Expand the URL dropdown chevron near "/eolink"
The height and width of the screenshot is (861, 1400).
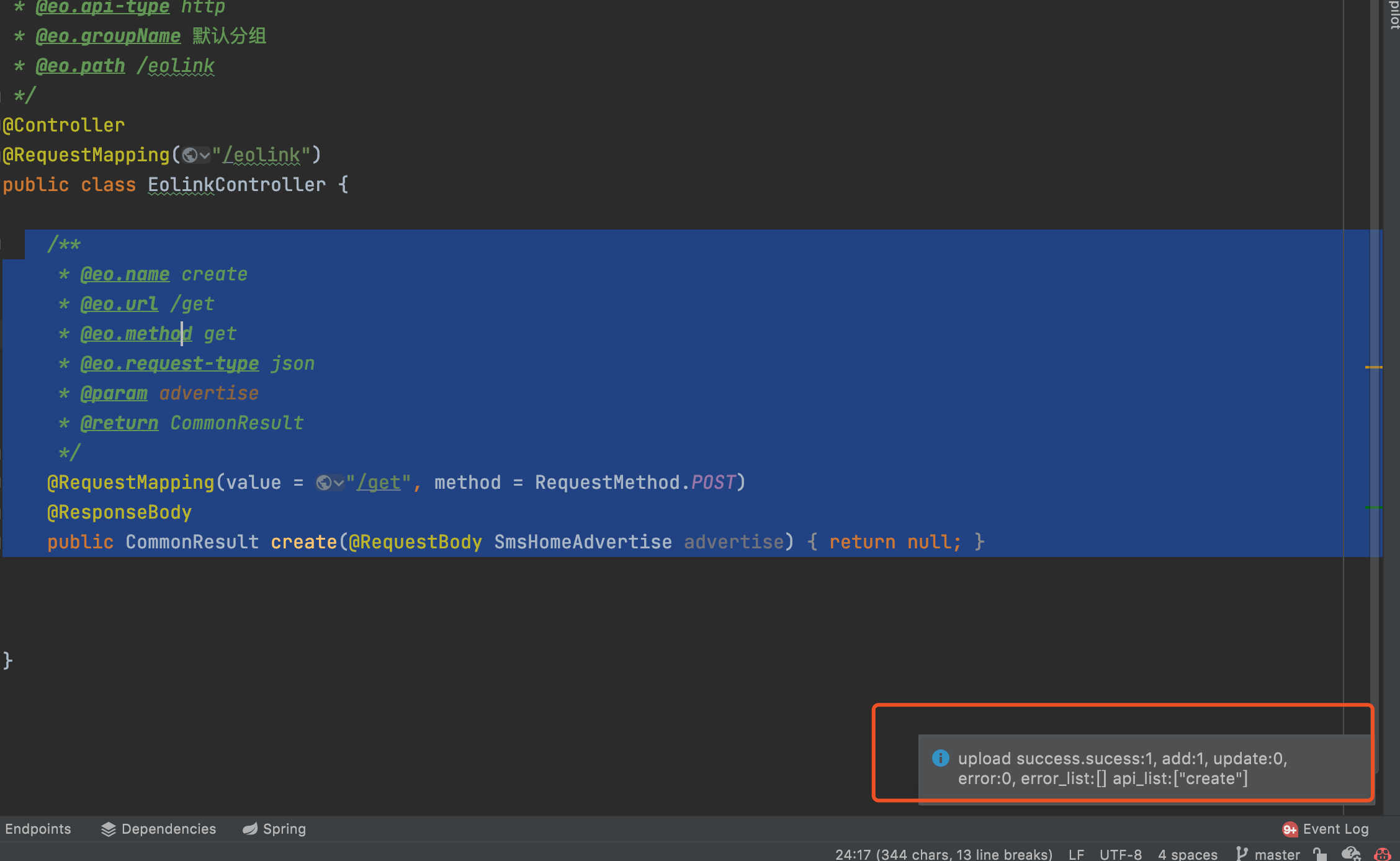click(x=205, y=156)
